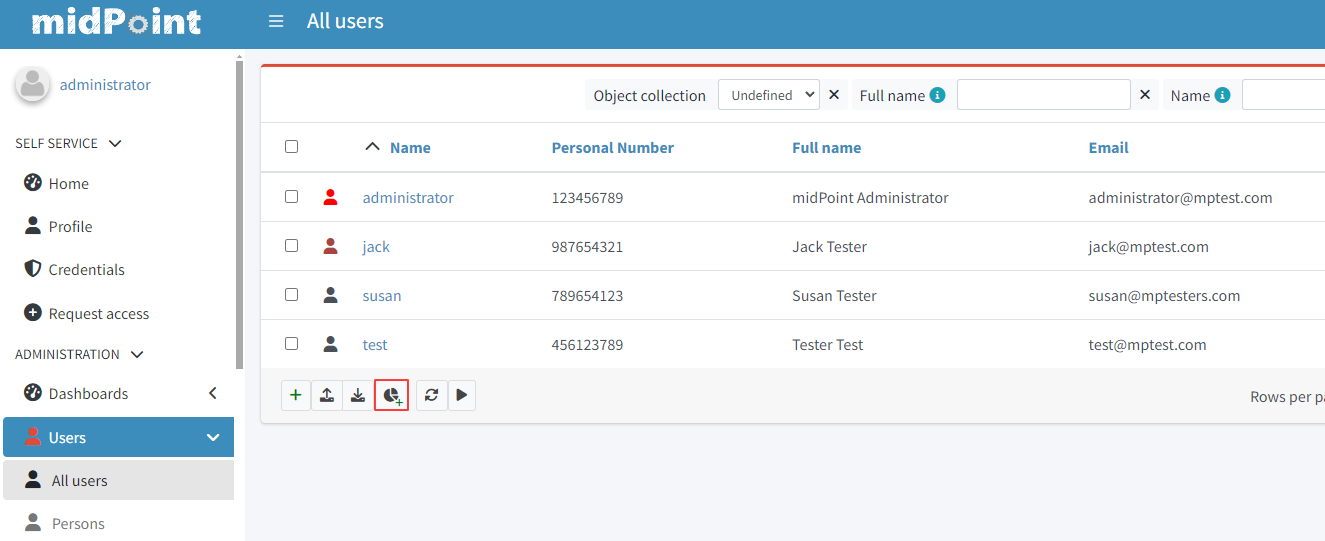The height and width of the screenshot is (541, 1325).
Task: Expand the Dashboards menu arrow
Action: click(x=212, y=393)
